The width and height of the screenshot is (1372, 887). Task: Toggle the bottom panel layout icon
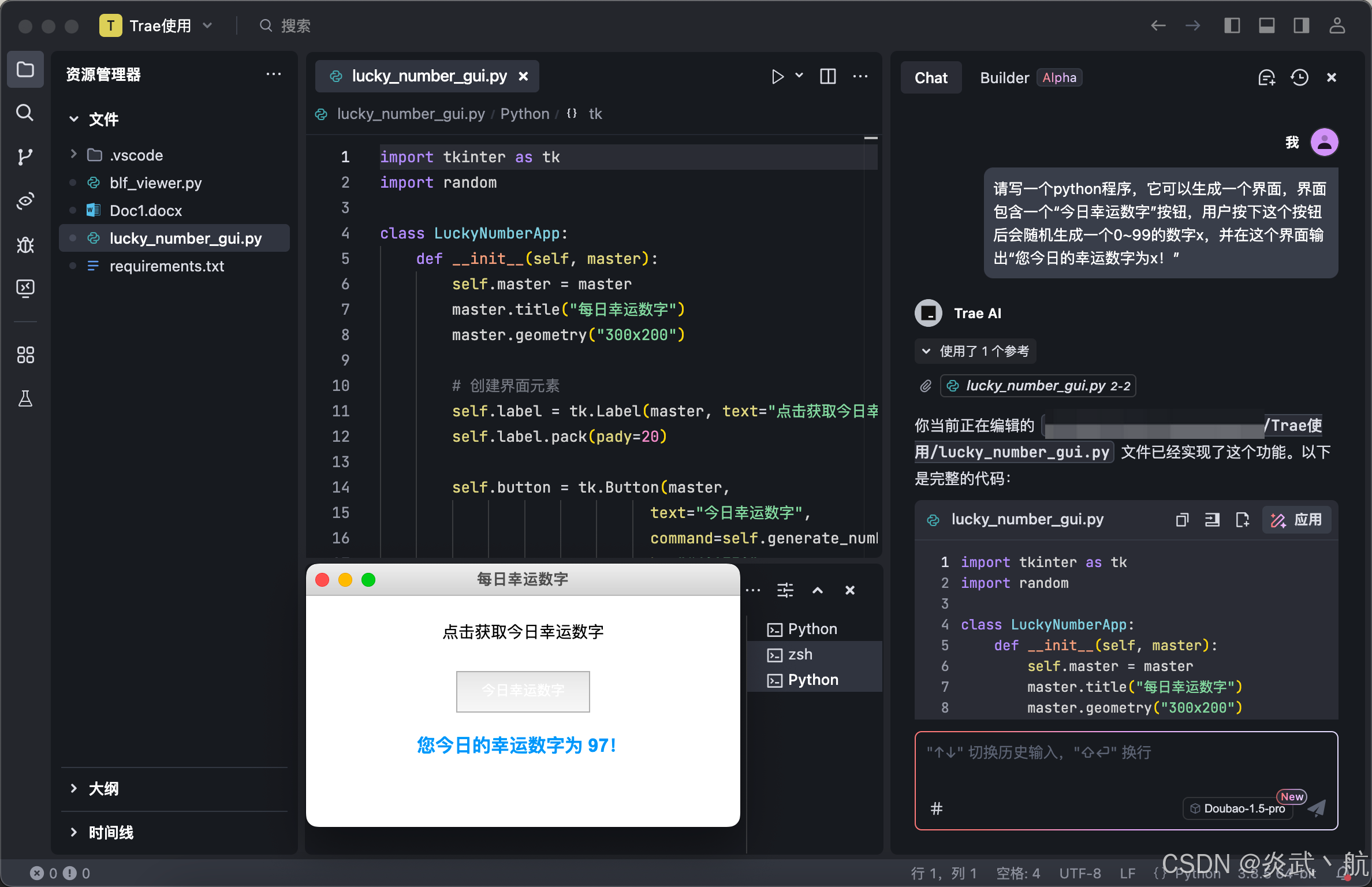(x=1266, y=25)
